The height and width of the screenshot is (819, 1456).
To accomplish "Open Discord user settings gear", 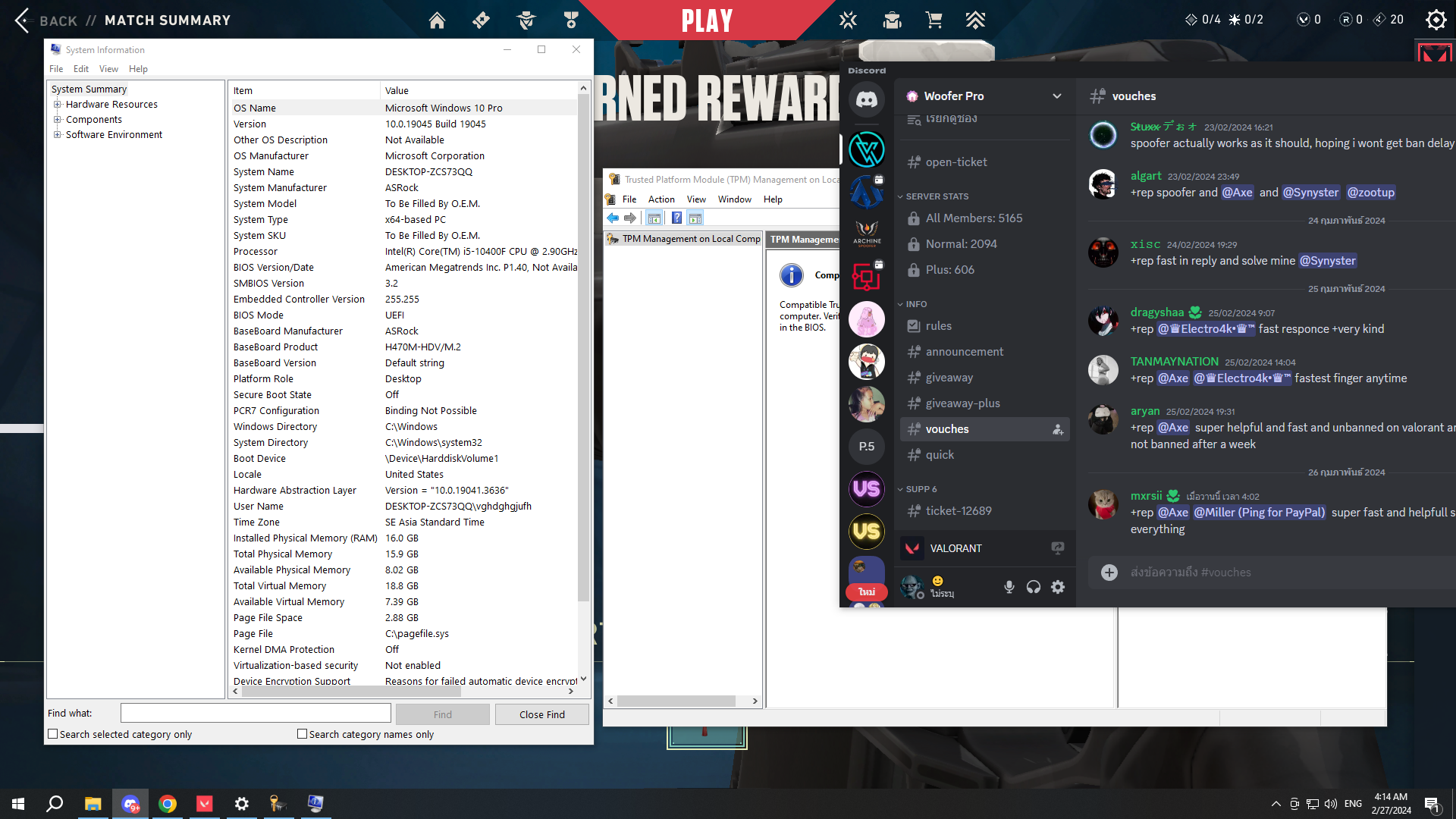I will (x=1058, y=587).
